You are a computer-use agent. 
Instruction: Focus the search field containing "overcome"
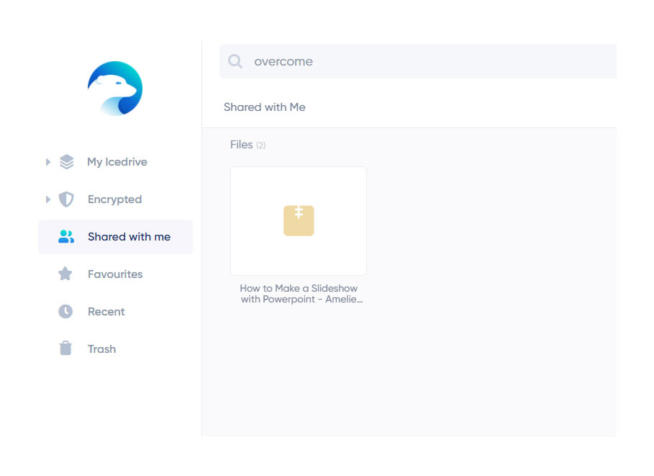(420, 61)
